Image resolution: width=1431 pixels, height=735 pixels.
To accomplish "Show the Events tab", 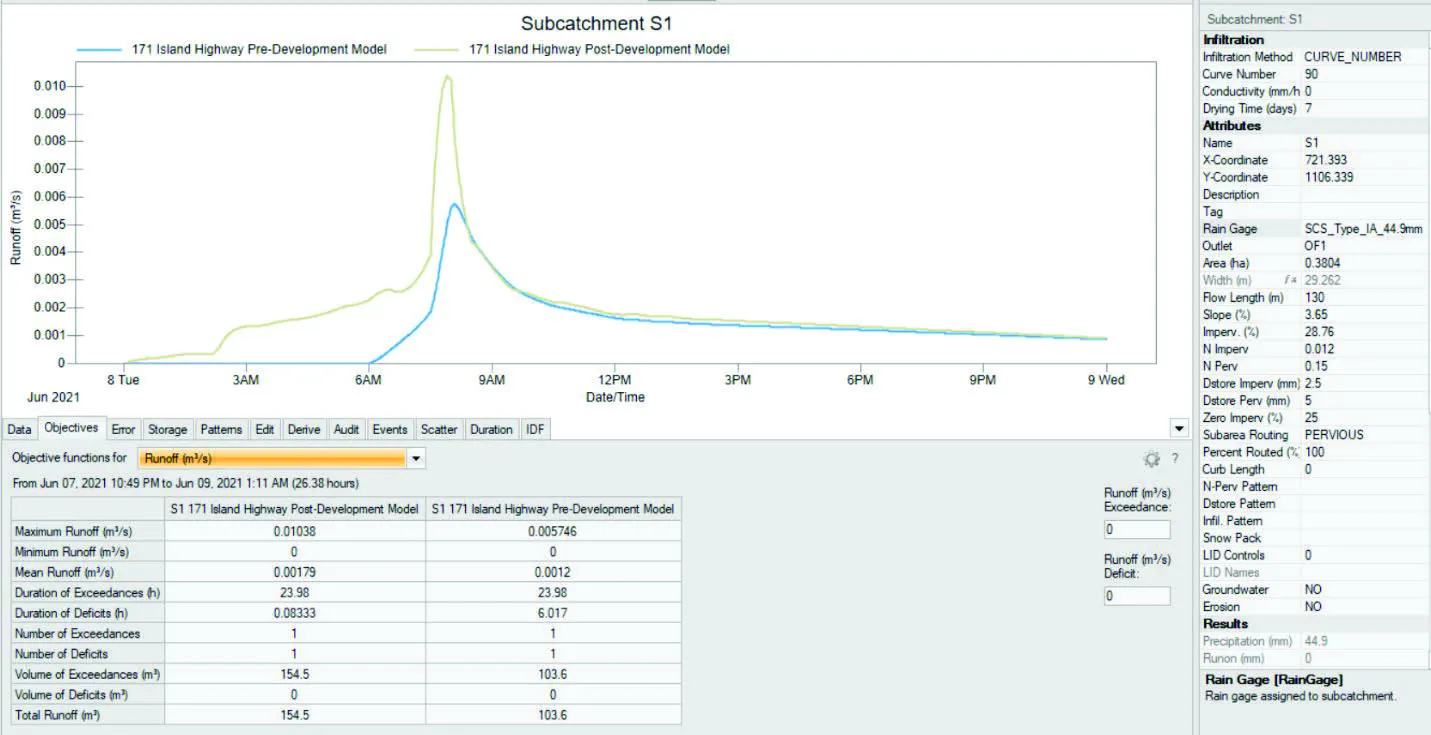I will (x=390, y=429).
